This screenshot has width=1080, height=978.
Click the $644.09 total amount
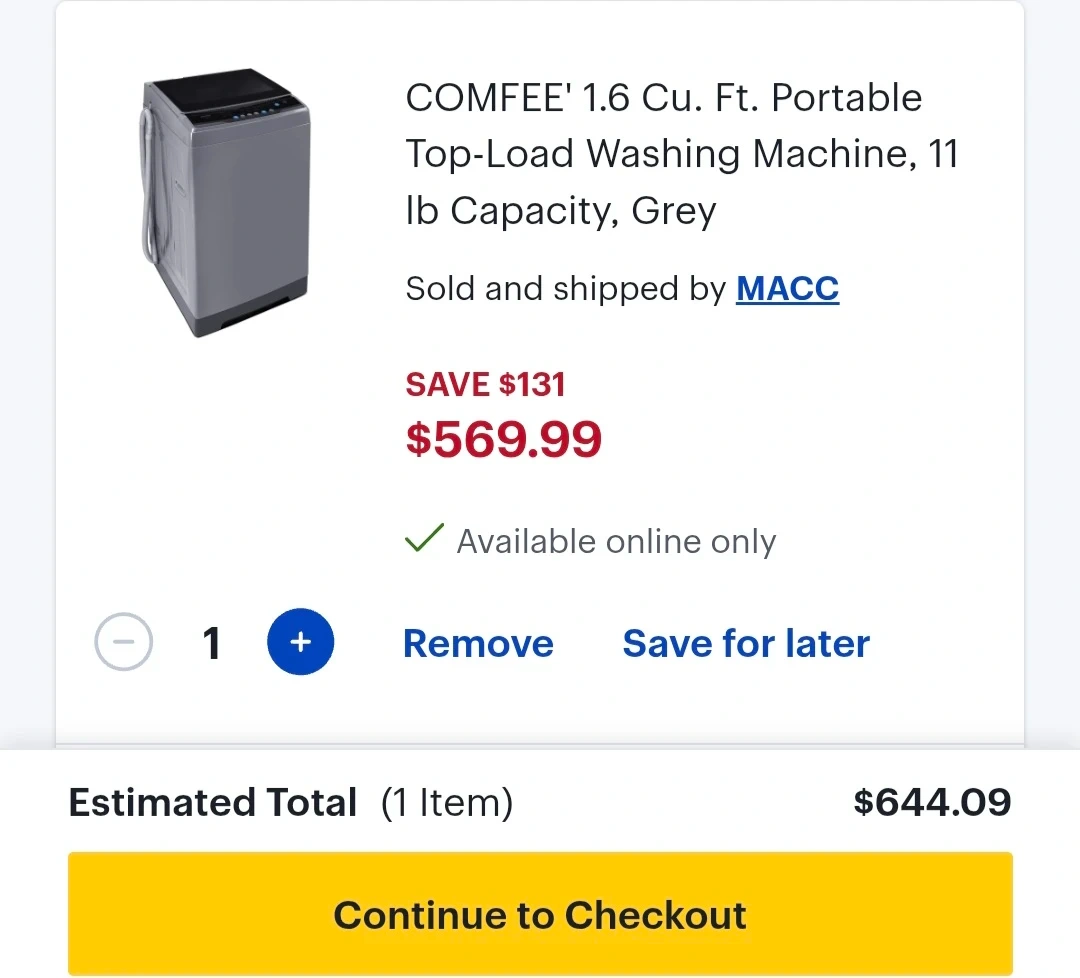[x=932, y=803]
